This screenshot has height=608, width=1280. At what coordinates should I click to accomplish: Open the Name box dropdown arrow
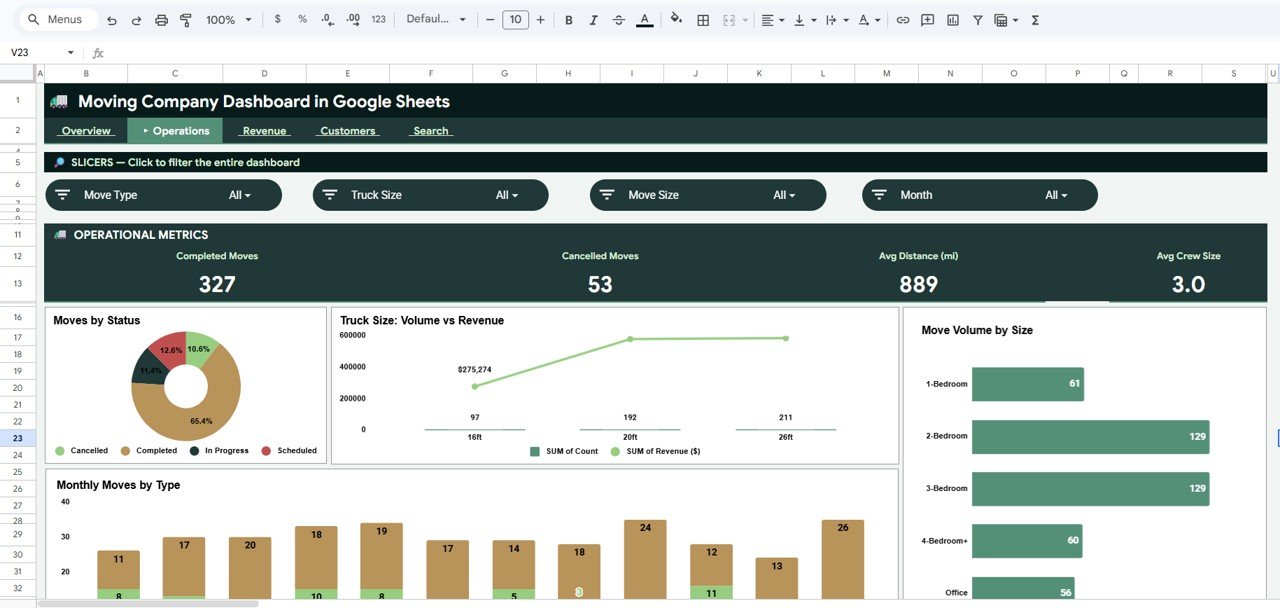pos(70,53)
